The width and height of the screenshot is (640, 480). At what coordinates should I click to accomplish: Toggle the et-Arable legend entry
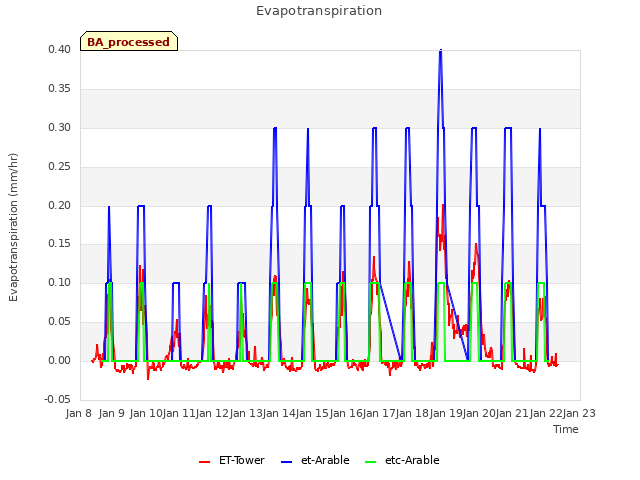(315, 460)
